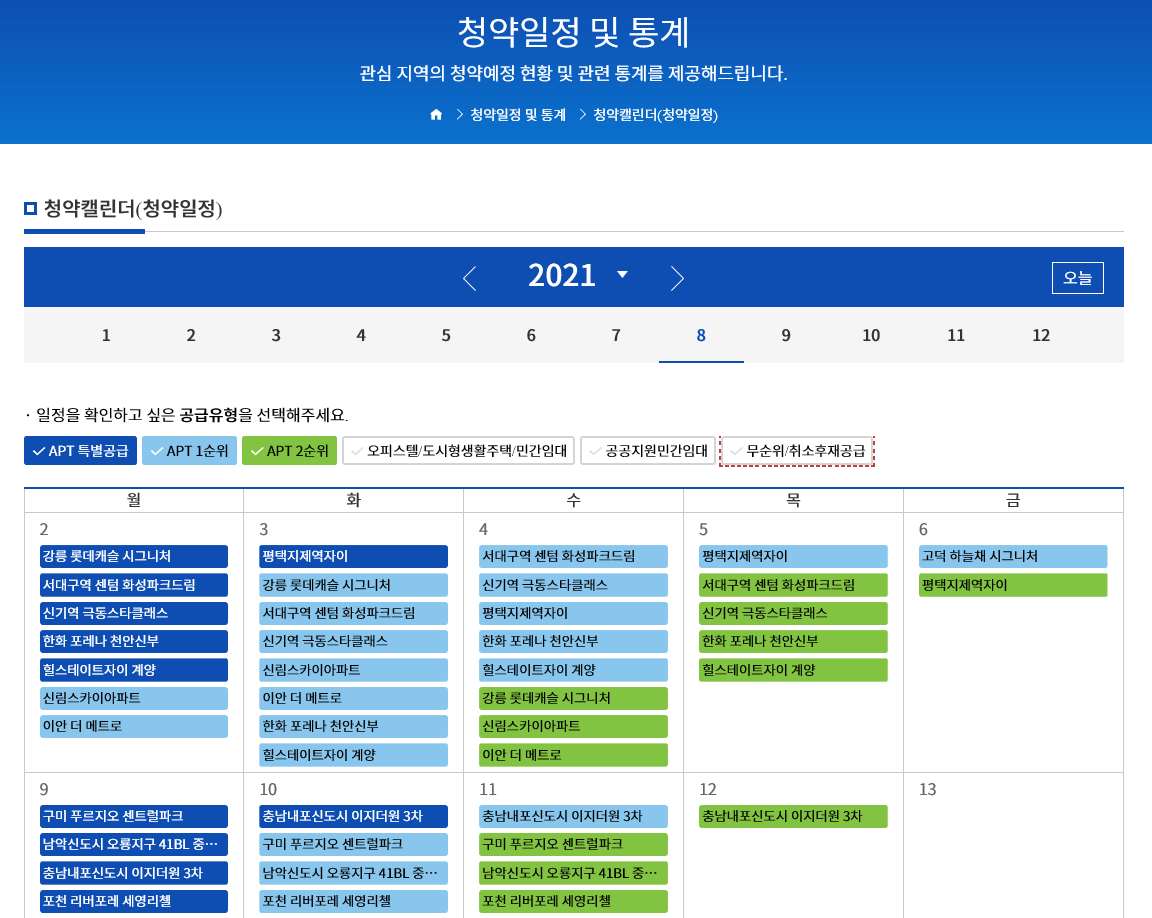Image resolution: width=1152 pixels, height=918 pixels.
Task: Open 신기역 극동스타클래스 on the 2nd
Action: click(134, 613)
